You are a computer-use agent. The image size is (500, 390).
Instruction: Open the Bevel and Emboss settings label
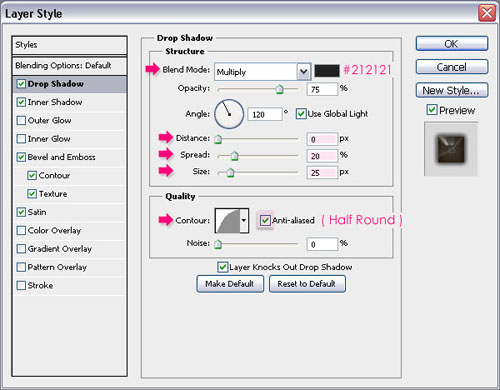click(x=62, y=157)
